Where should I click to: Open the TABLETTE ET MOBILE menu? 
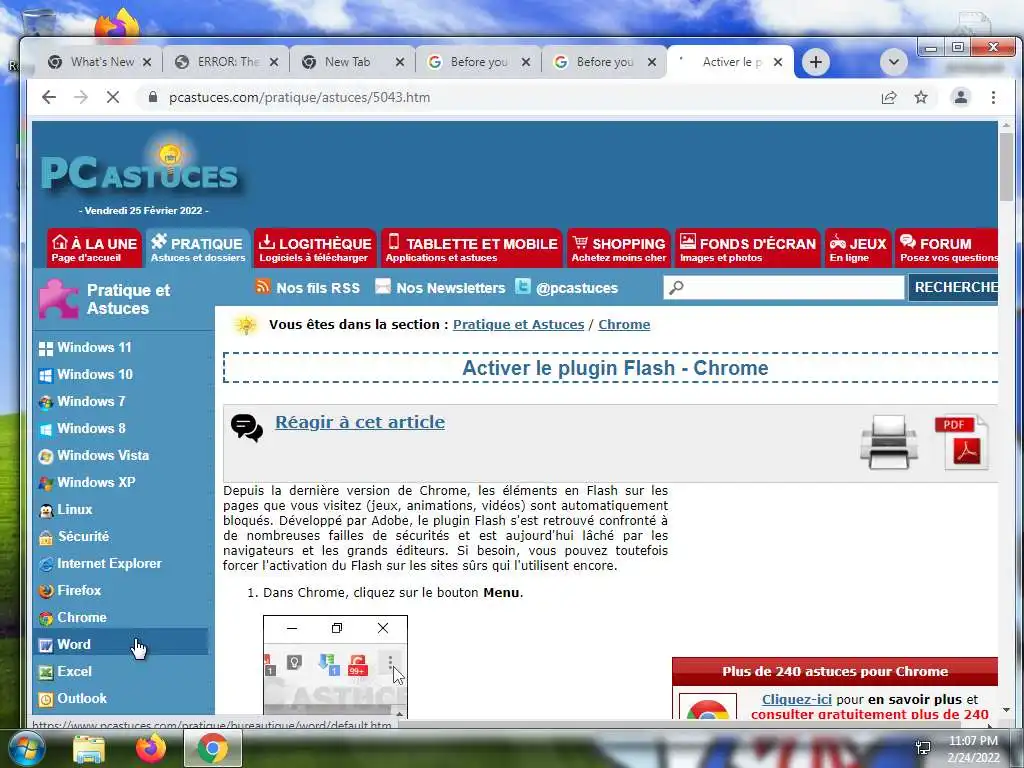coord(472,248)
